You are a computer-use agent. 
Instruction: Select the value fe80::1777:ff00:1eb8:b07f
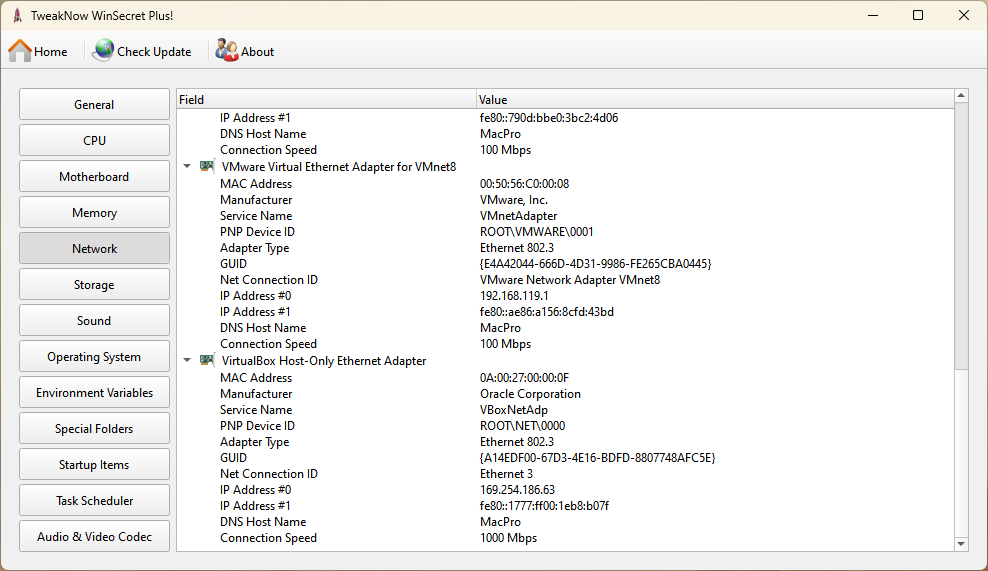[x=544, y=505]
